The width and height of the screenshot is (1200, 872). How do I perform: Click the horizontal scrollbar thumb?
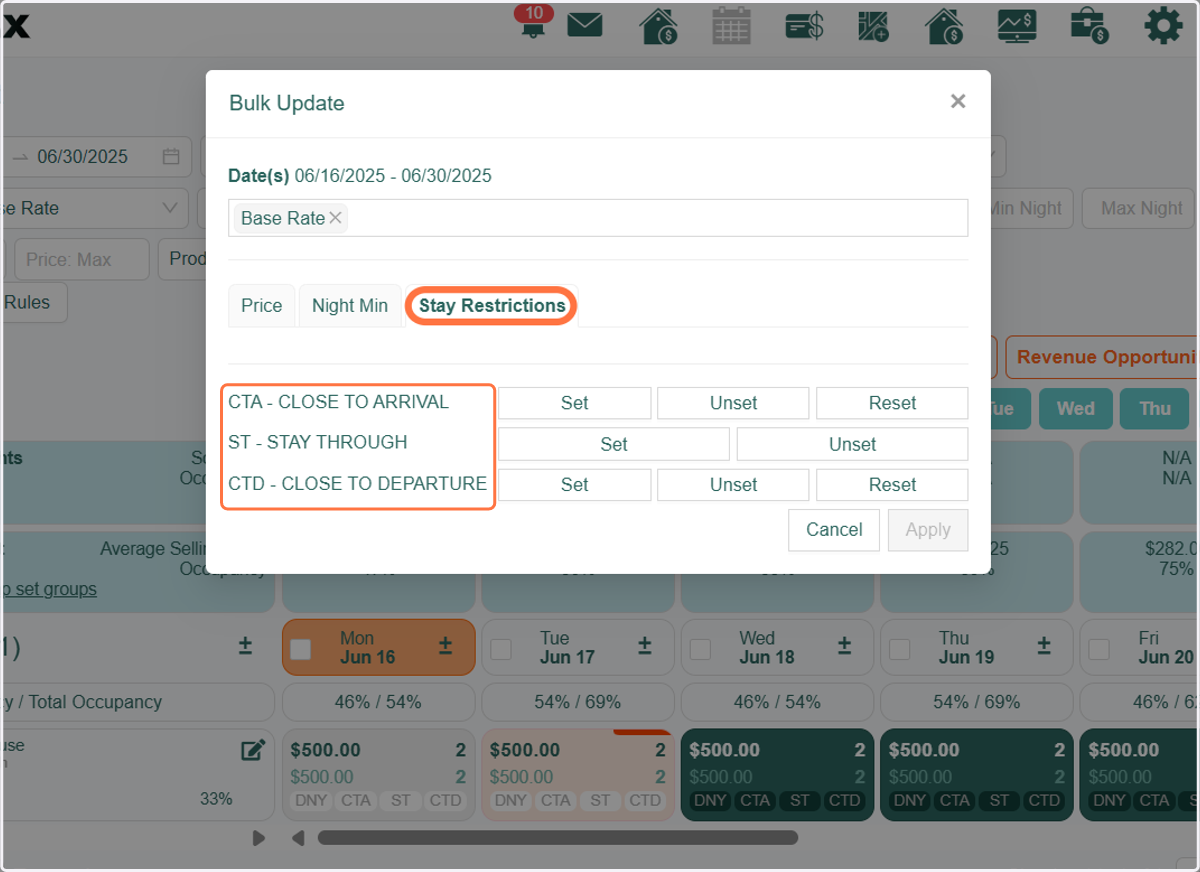[558, 838]
